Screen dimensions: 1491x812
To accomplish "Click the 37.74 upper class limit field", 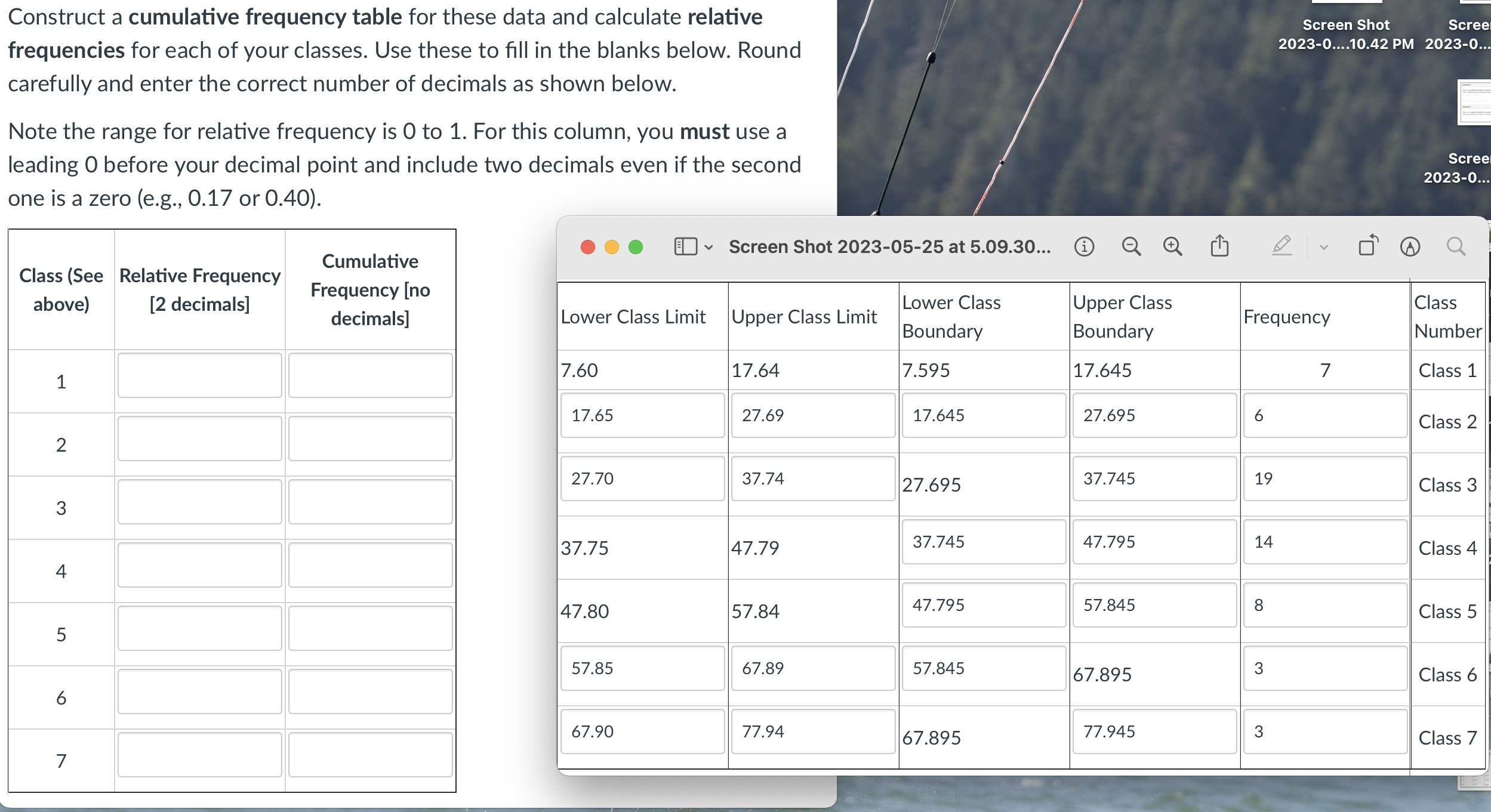I will pos(814,478).
